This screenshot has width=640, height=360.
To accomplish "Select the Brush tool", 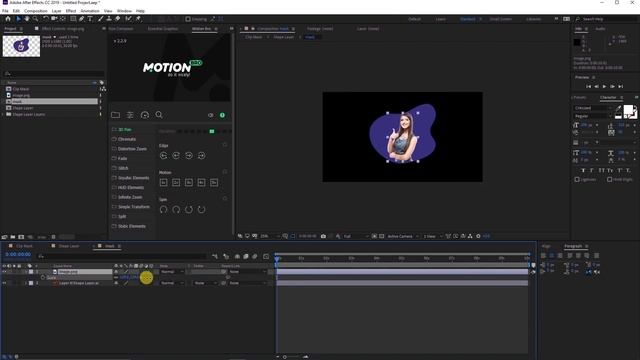I will [x=100, y=19].
